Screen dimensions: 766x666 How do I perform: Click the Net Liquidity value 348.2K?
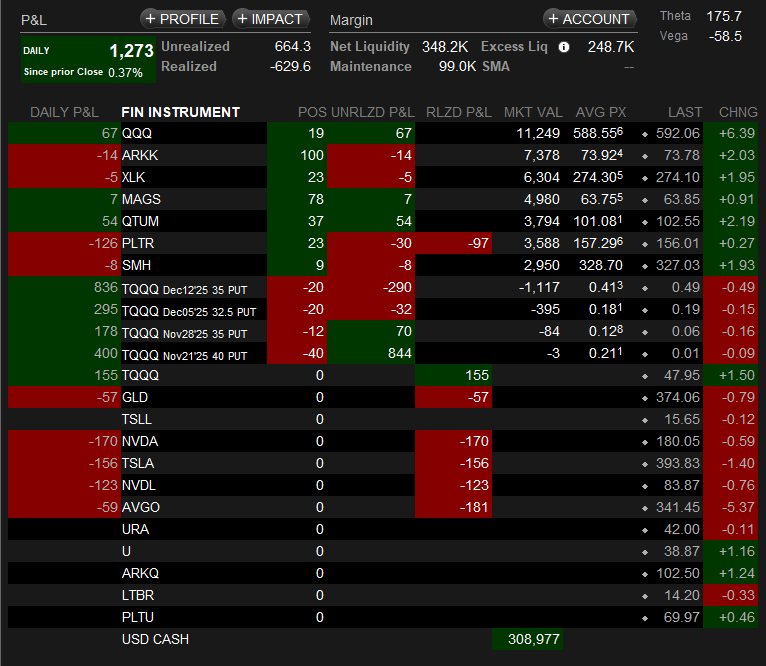tap(445, 47)
